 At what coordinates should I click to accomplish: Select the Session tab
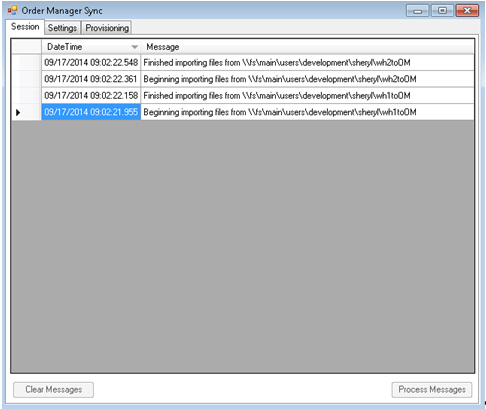[x=25, y=27]
